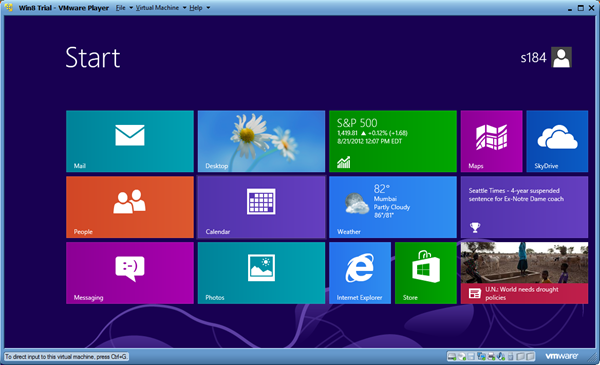
Task: Open the Seattle Times sports tile
Action: pos(524,207)
